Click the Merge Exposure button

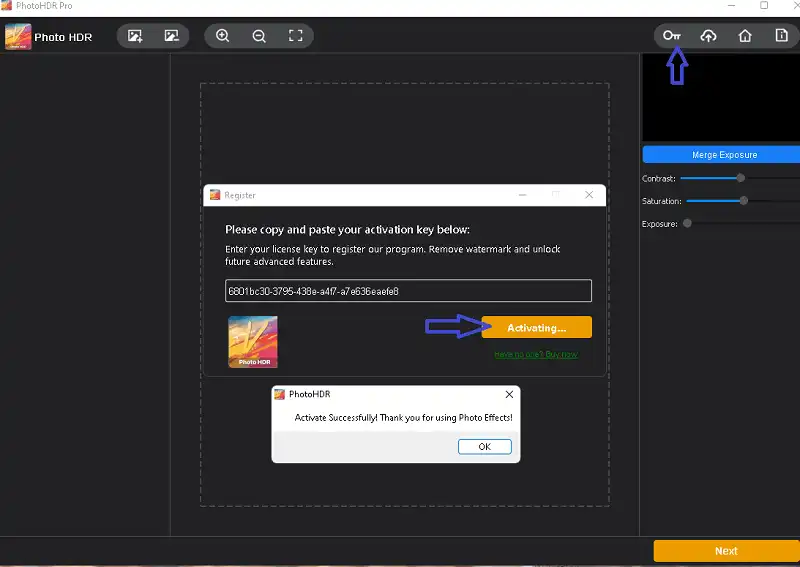(x=724, y=155)
